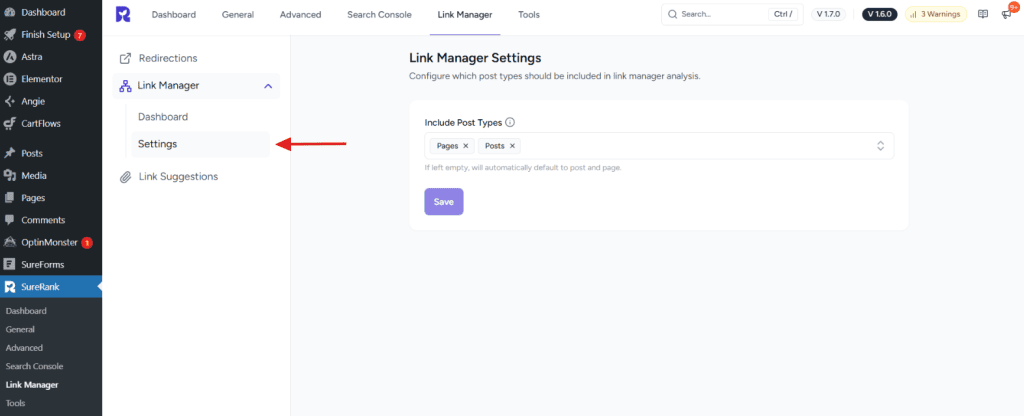Screen dimensions: 1024x416
Task: Click the Astra logo icon
Action: pos(9,57)
